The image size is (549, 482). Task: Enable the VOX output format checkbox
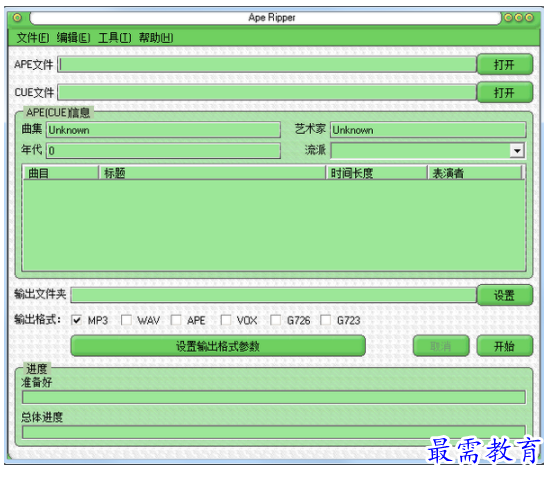point(226,320)
